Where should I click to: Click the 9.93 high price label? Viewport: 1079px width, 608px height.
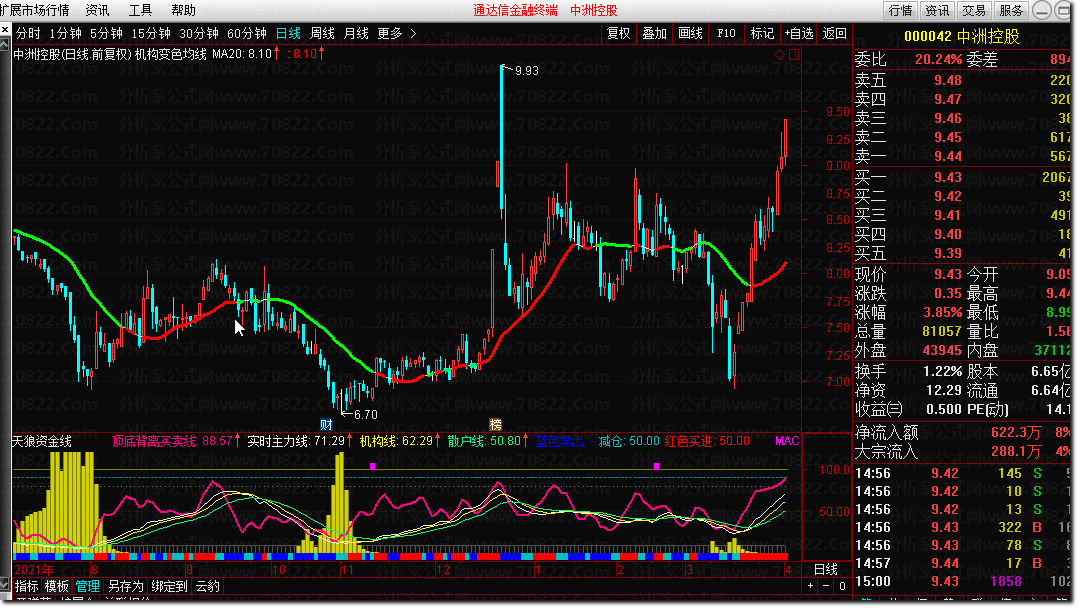(x=526, y=70)
